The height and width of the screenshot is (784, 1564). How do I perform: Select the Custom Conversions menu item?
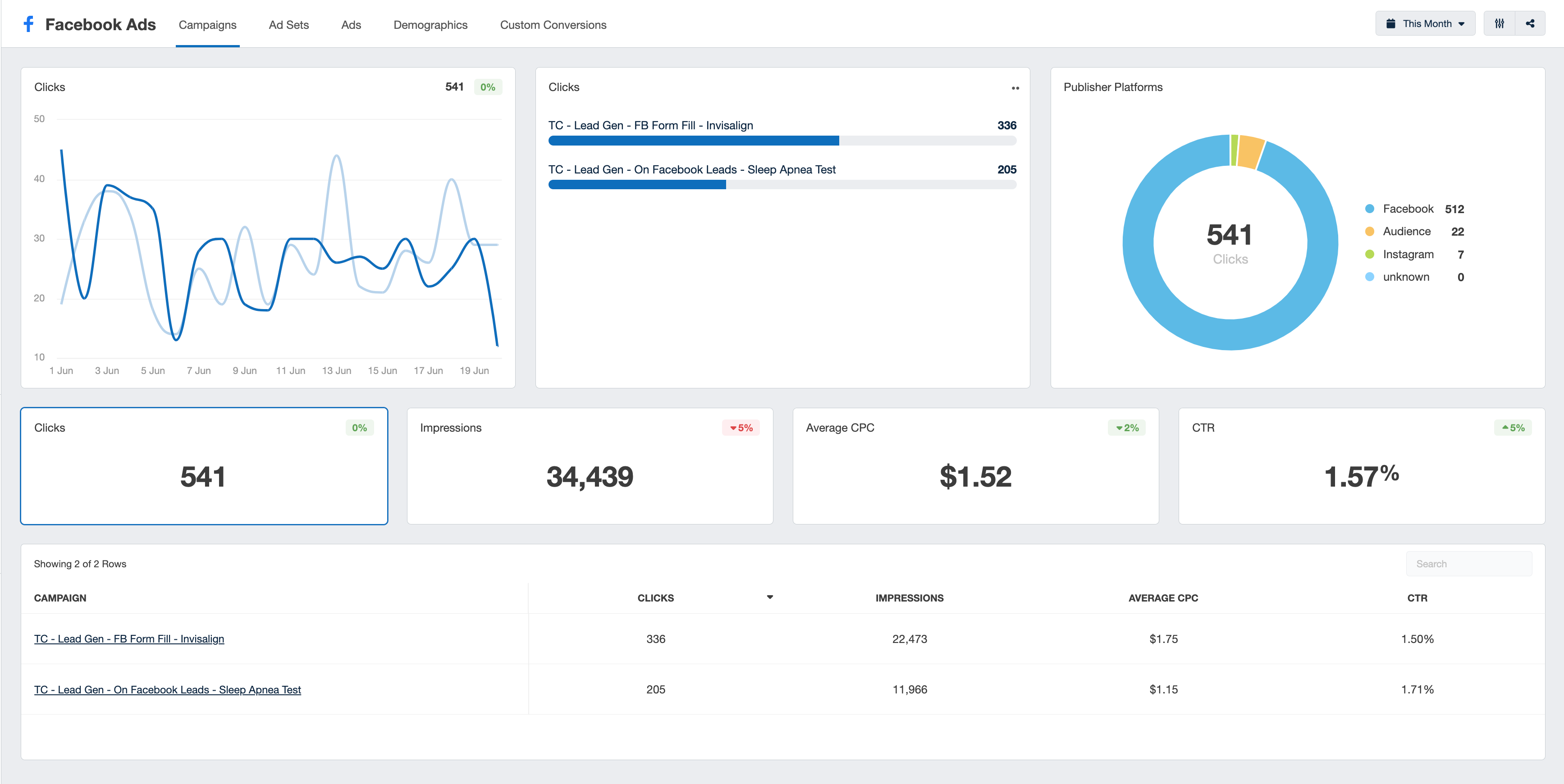[x=553, y=24]
